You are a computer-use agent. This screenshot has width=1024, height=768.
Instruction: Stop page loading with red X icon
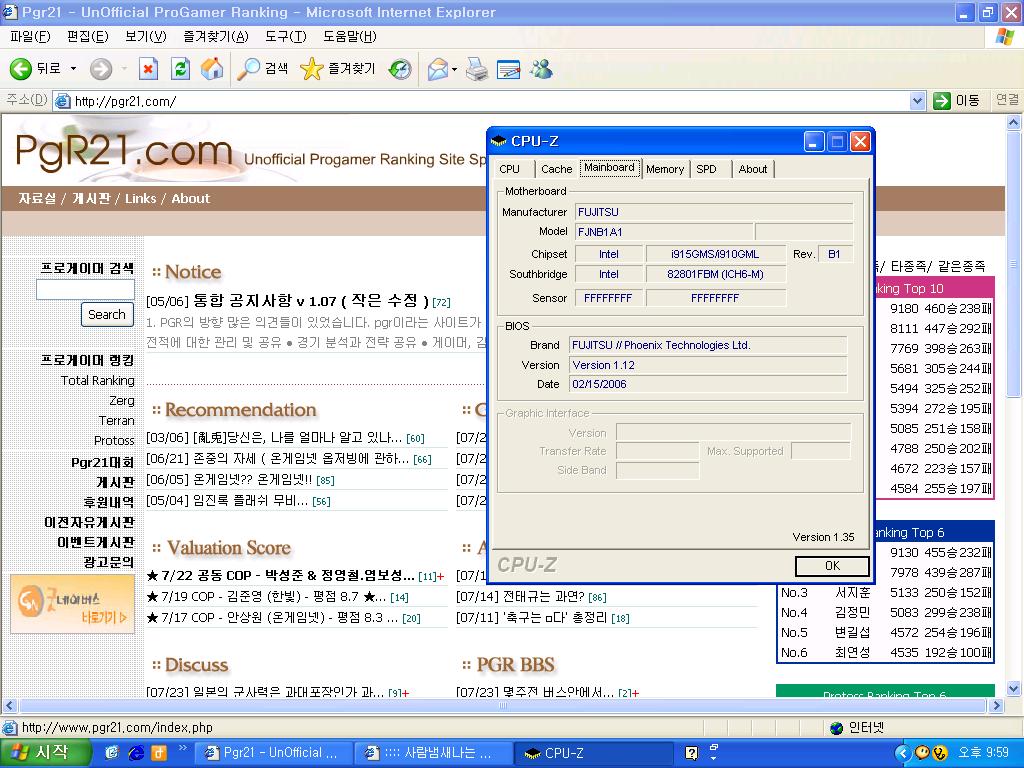tap(149, 69)
